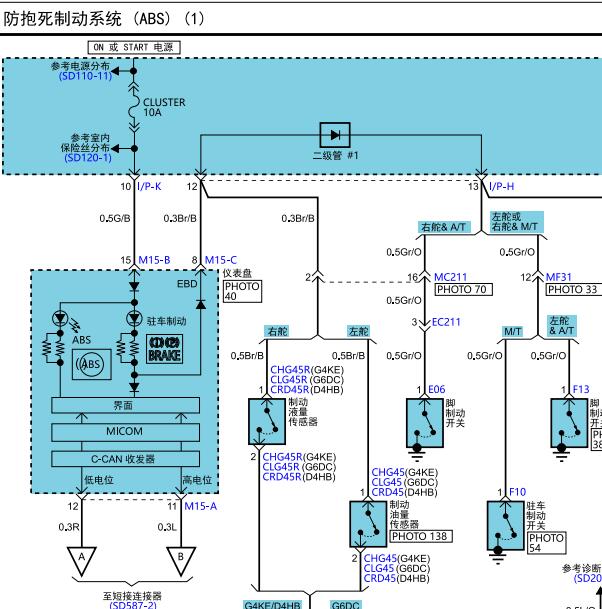Click the title '防抱死制动系统 (ABS) (1)'

coord(104,19)
